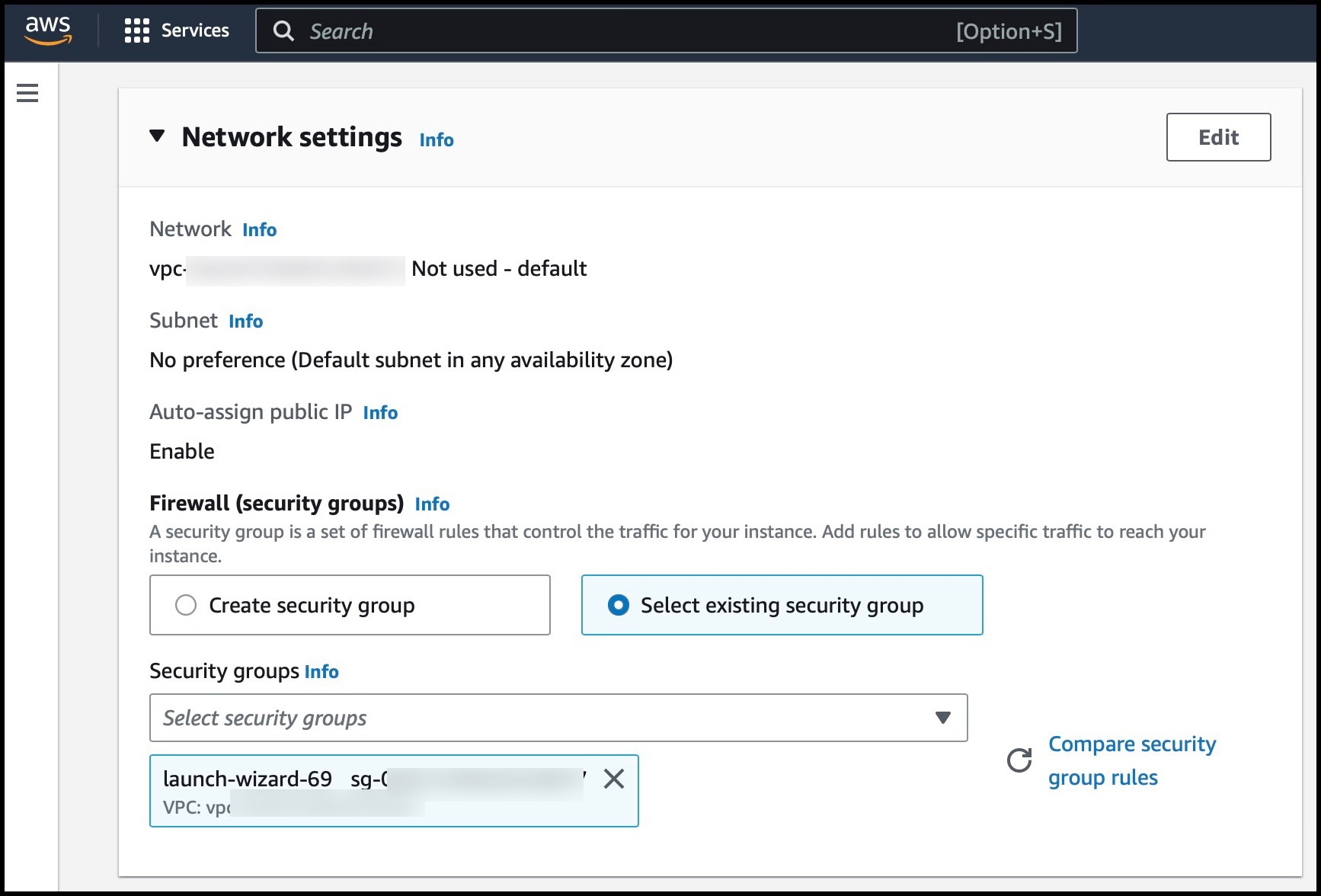Open the sidebar hamburger menu icon

[x=27, y=92]
